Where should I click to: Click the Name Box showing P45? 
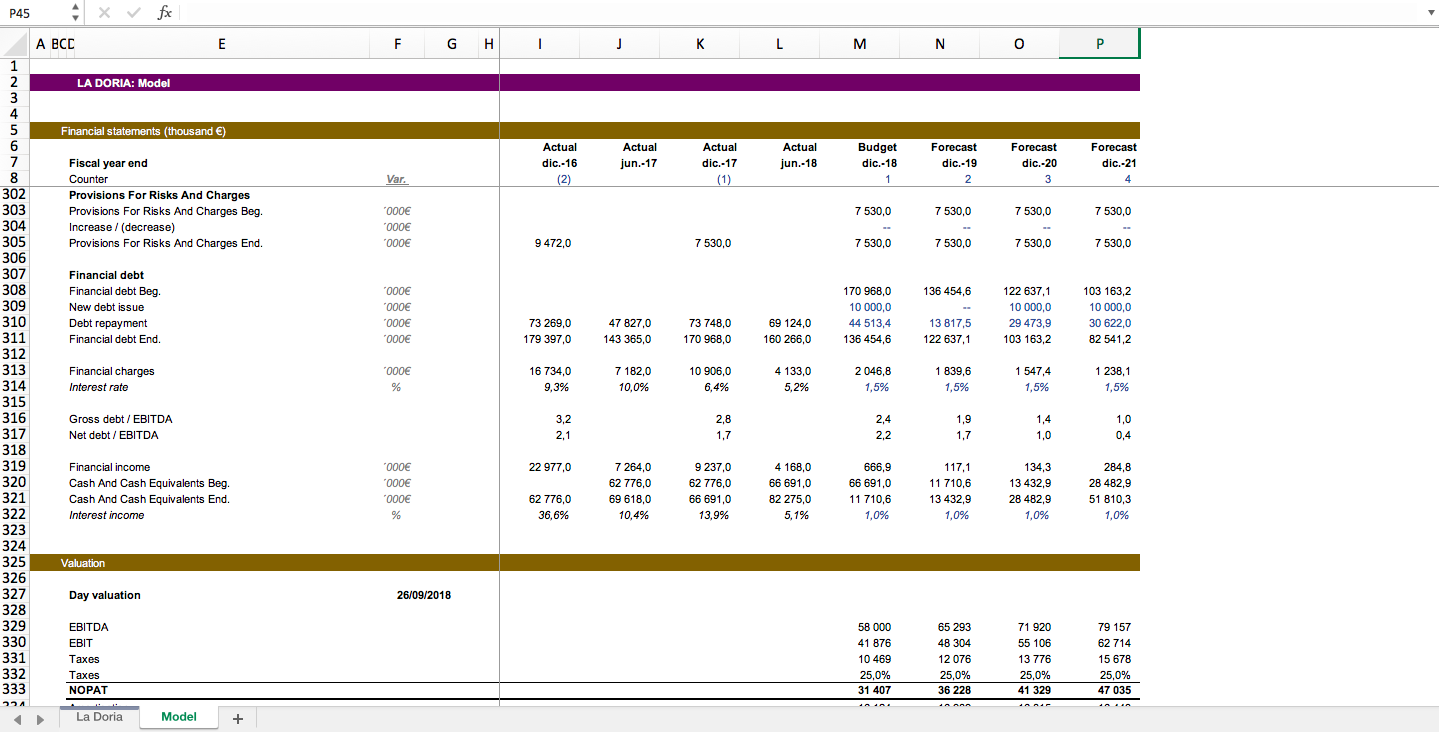35,12
